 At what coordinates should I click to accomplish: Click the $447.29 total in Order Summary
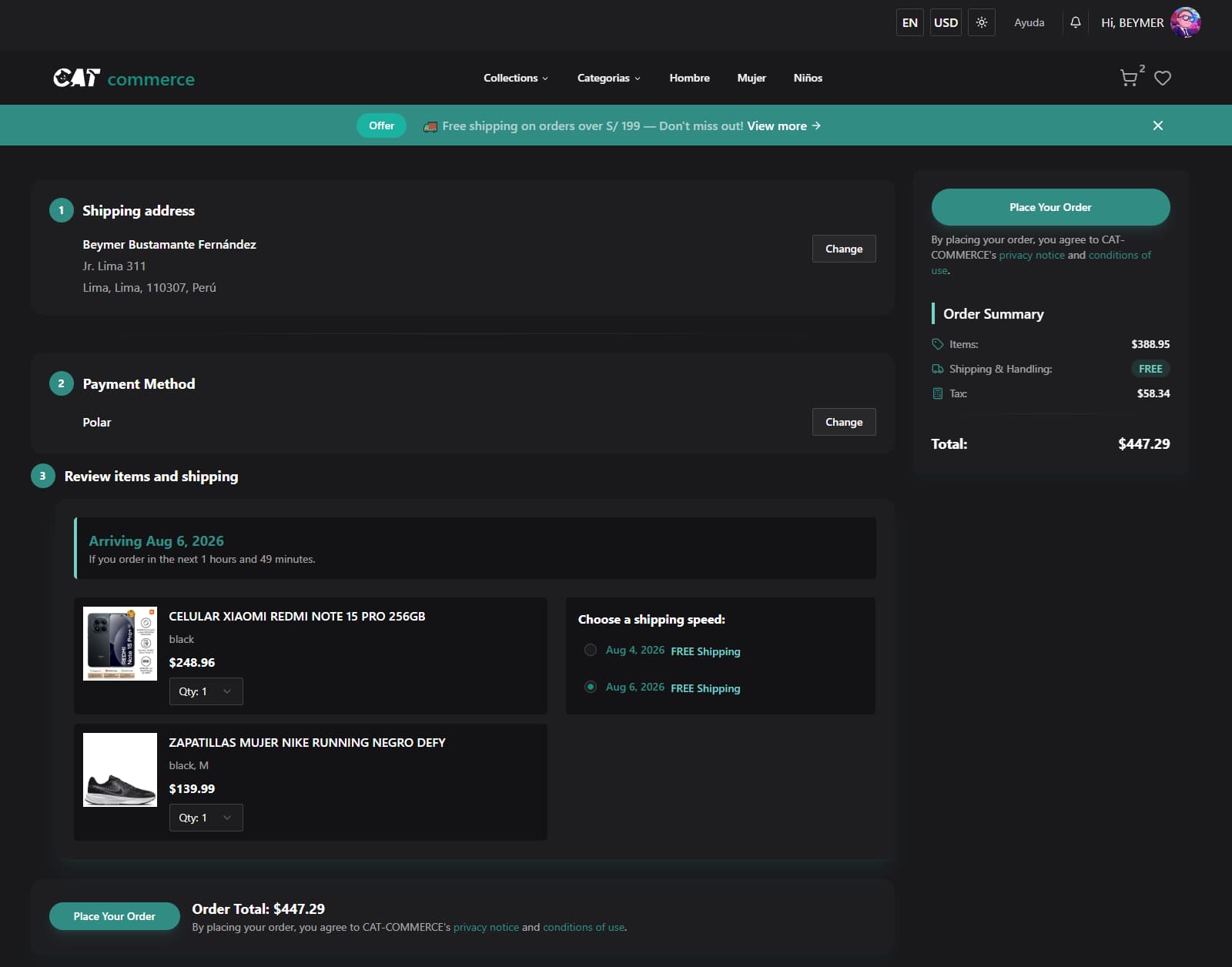coord(1143,443)
